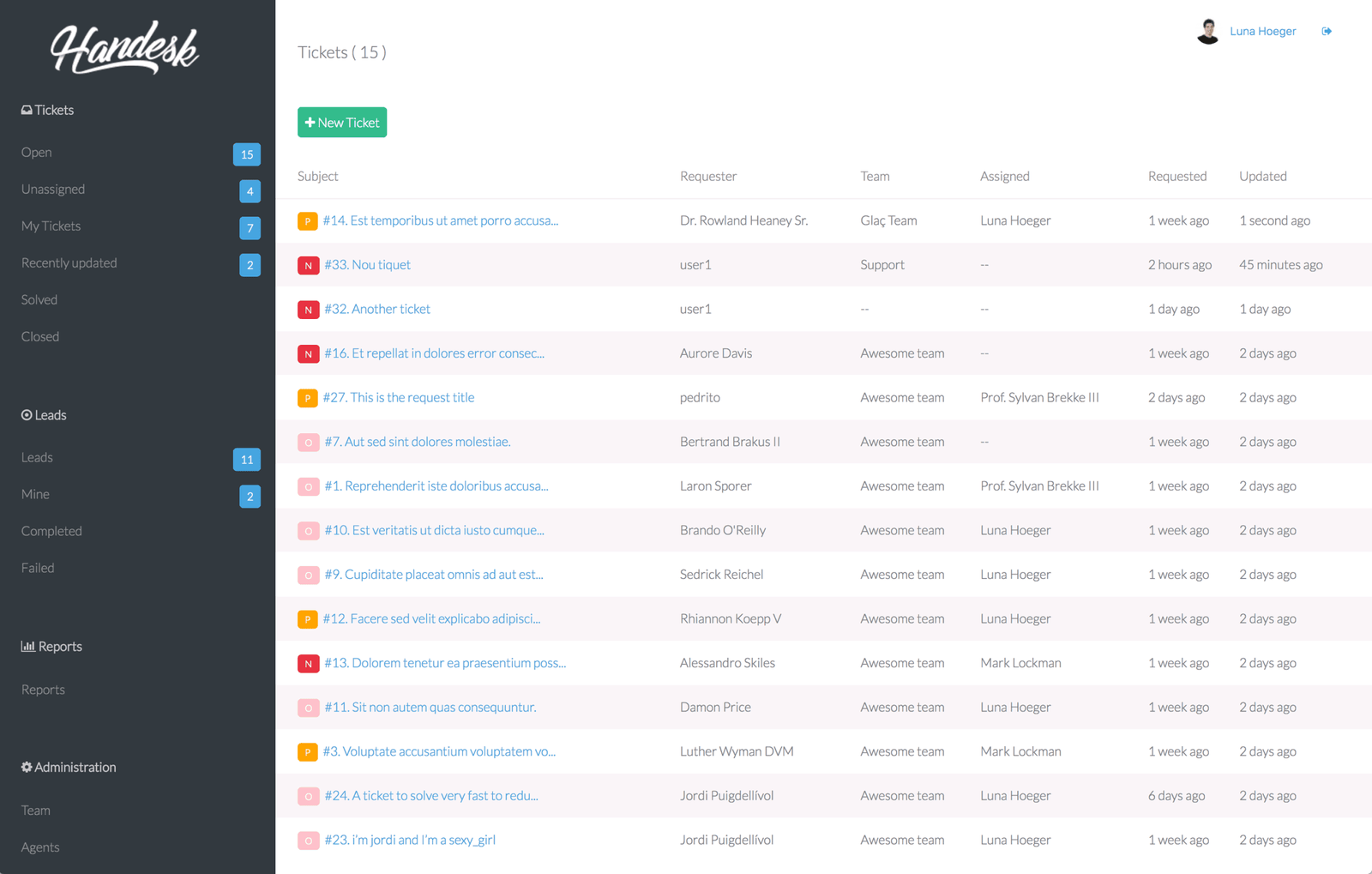
Task: Open Completed under the Leads section
Action: 51,530
